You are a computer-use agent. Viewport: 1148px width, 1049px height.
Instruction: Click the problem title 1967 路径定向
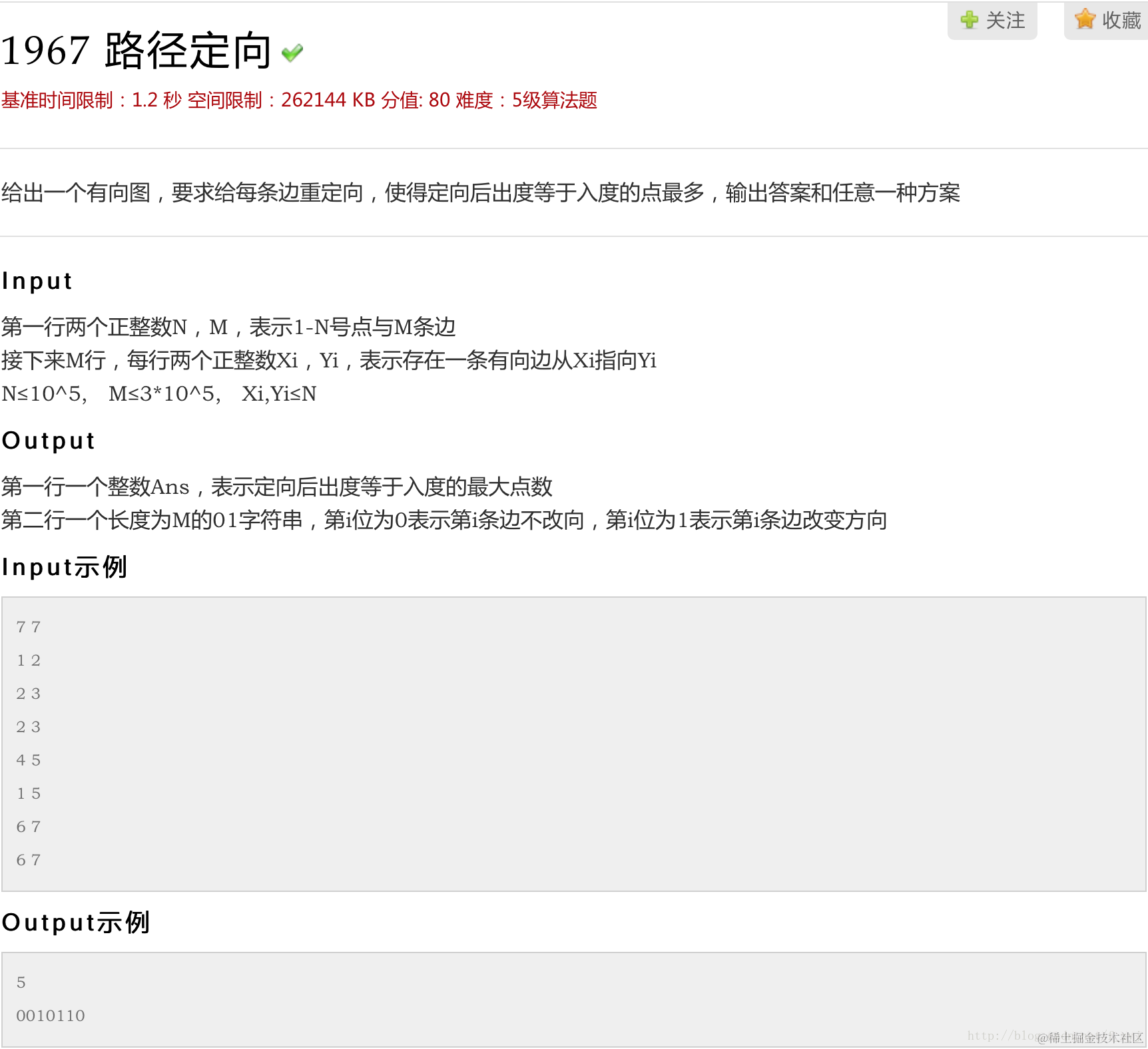pos(136,51)
